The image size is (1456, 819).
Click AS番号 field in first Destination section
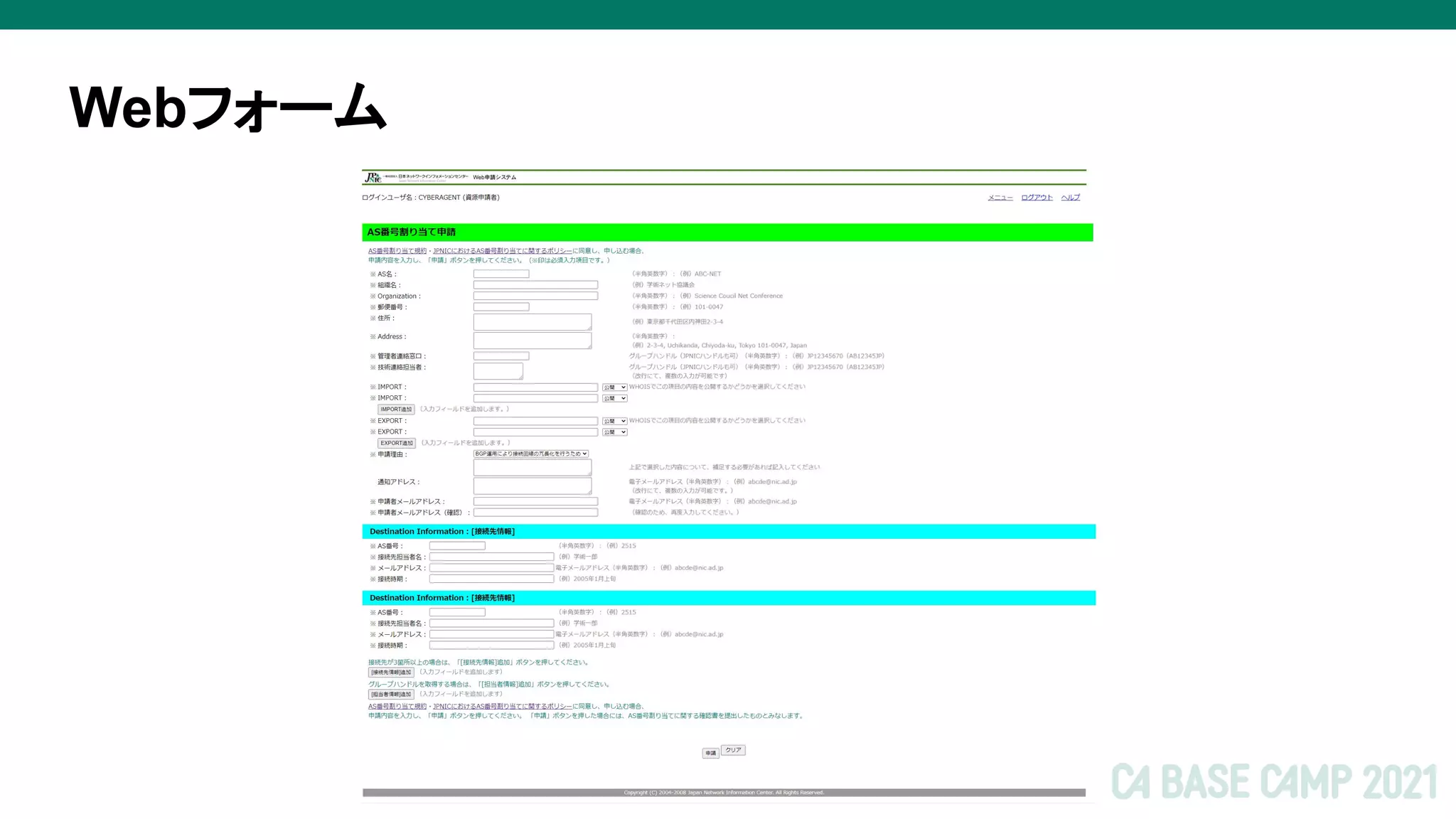pyautogui.click(x=457, y=546)
